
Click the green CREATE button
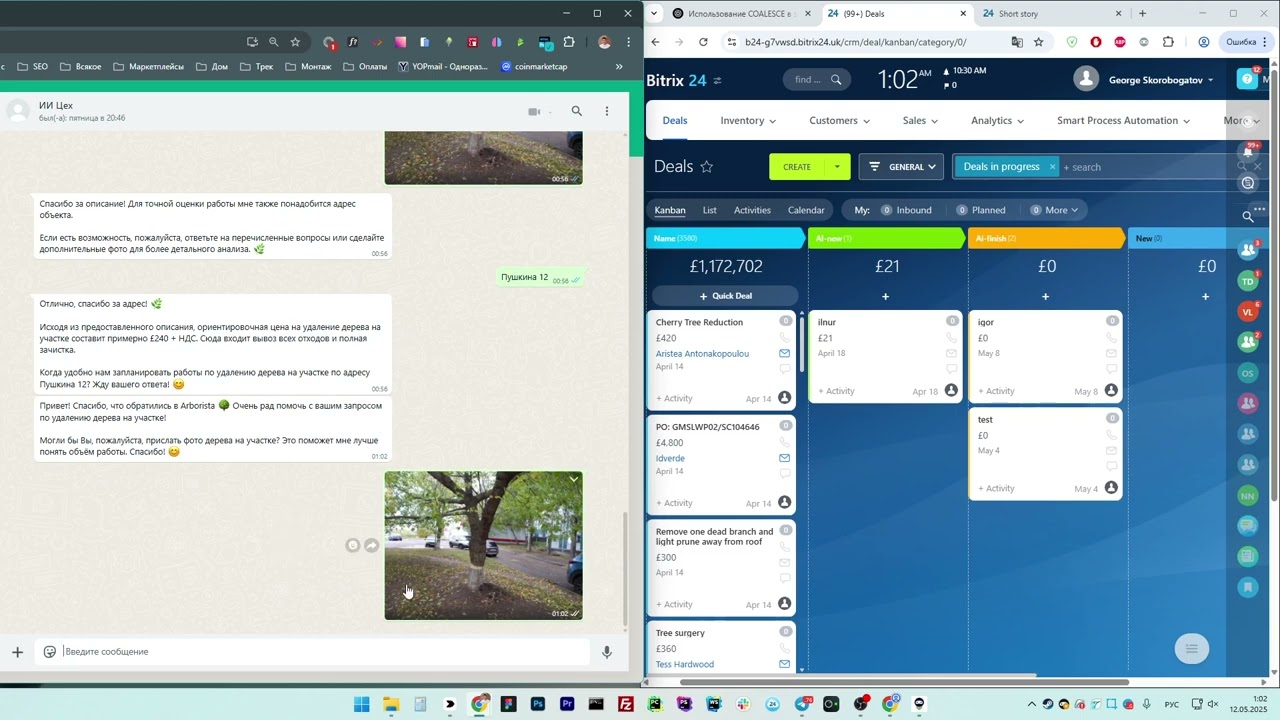coord(797,167)
